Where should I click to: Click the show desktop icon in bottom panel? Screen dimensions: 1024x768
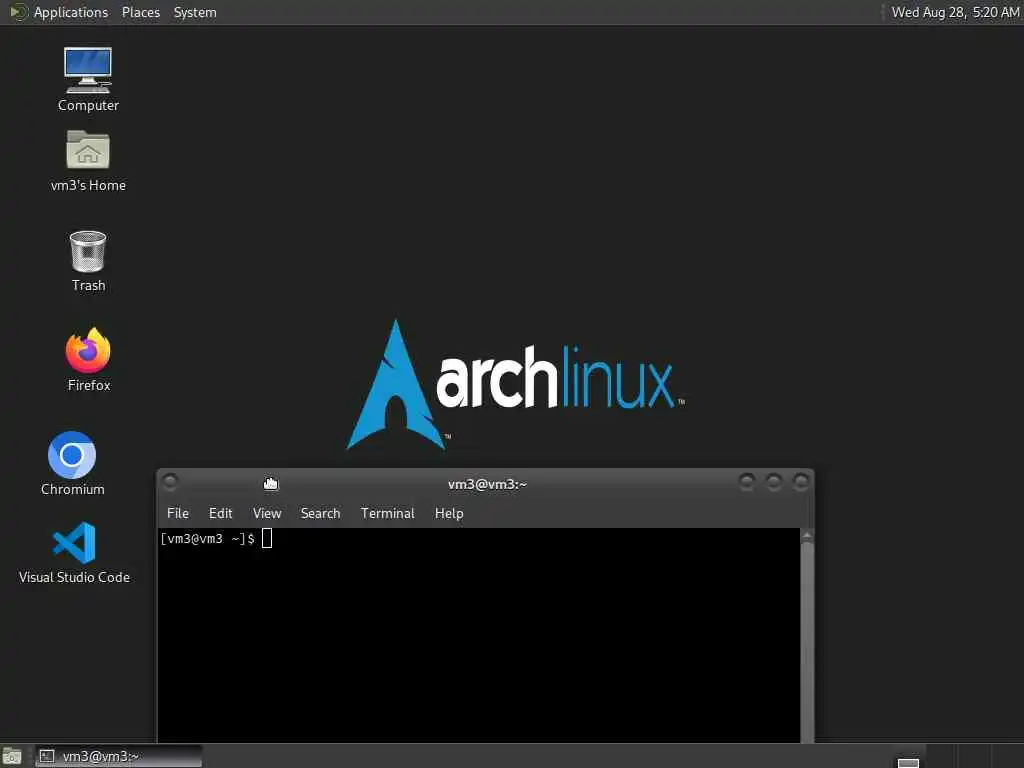pyautogui.click(x=12, y=757)
